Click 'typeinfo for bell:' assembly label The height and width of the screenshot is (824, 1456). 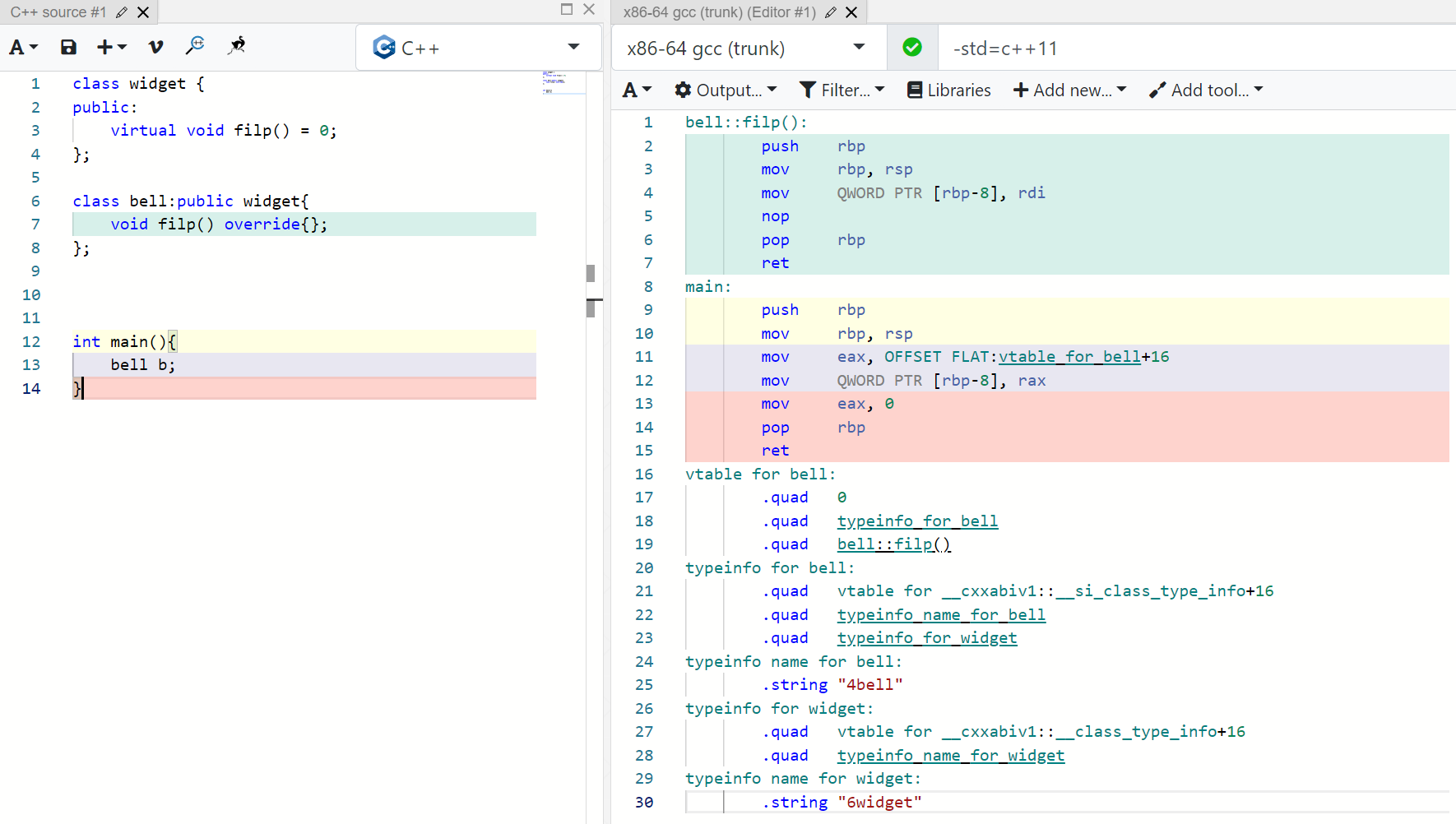(x=770, y=568)
